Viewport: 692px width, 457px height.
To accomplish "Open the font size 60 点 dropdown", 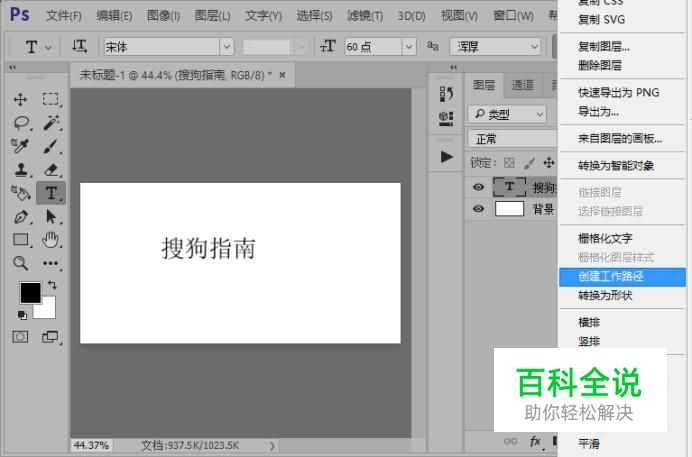I will [x=409, y=46].
